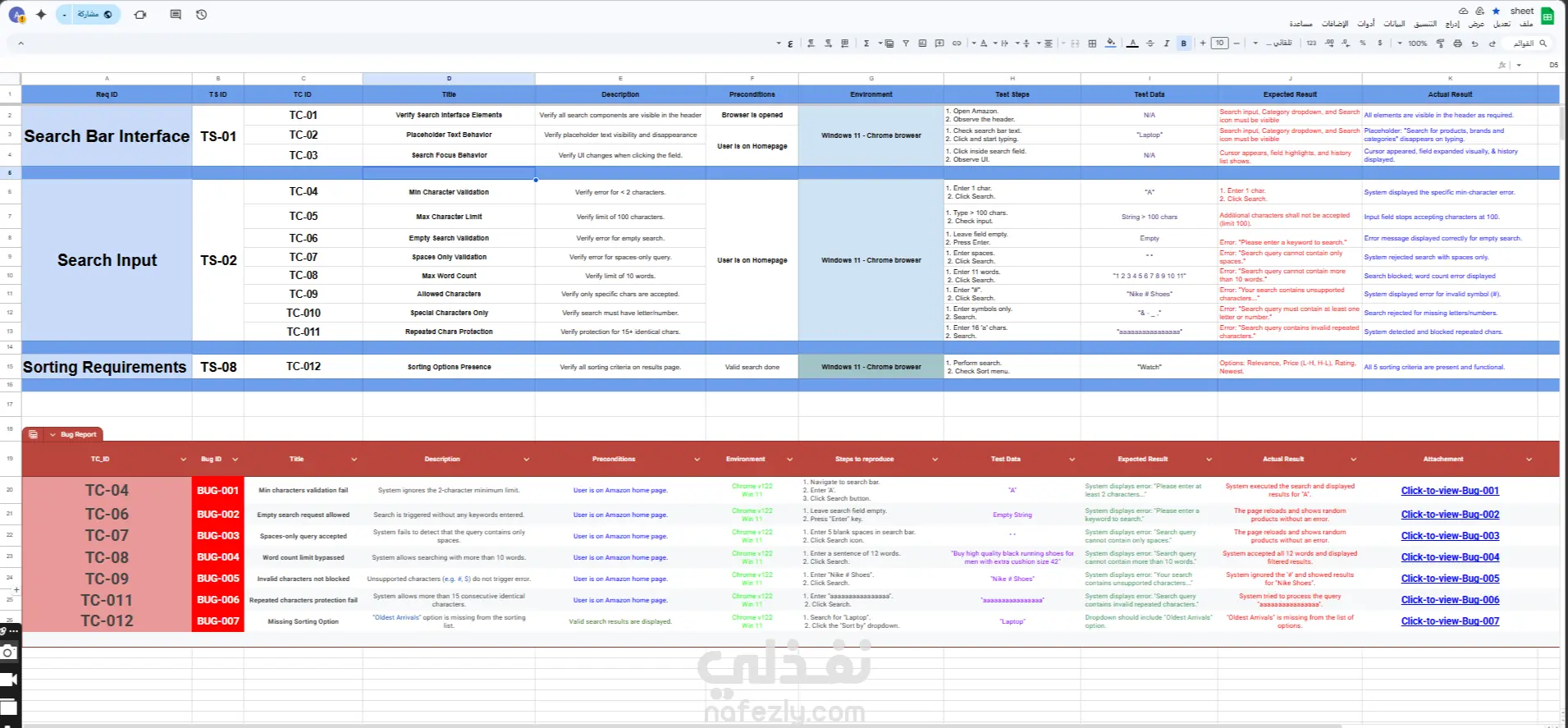Viewport: 1568px width, 728px height.
Task: Launch the Gemini sparkle assistant
Action: pyautogui.click(x=41, y=15)
